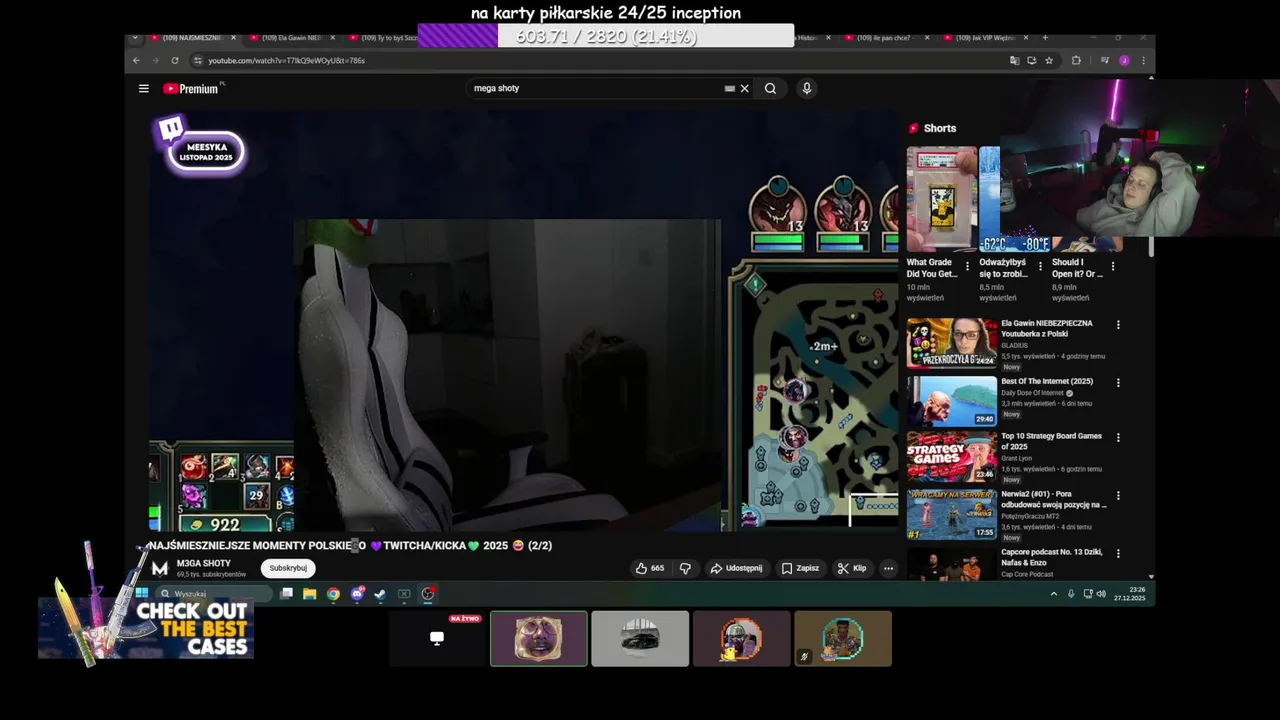Open options menu for Ela Gawin video

[x=1118, y=325]
